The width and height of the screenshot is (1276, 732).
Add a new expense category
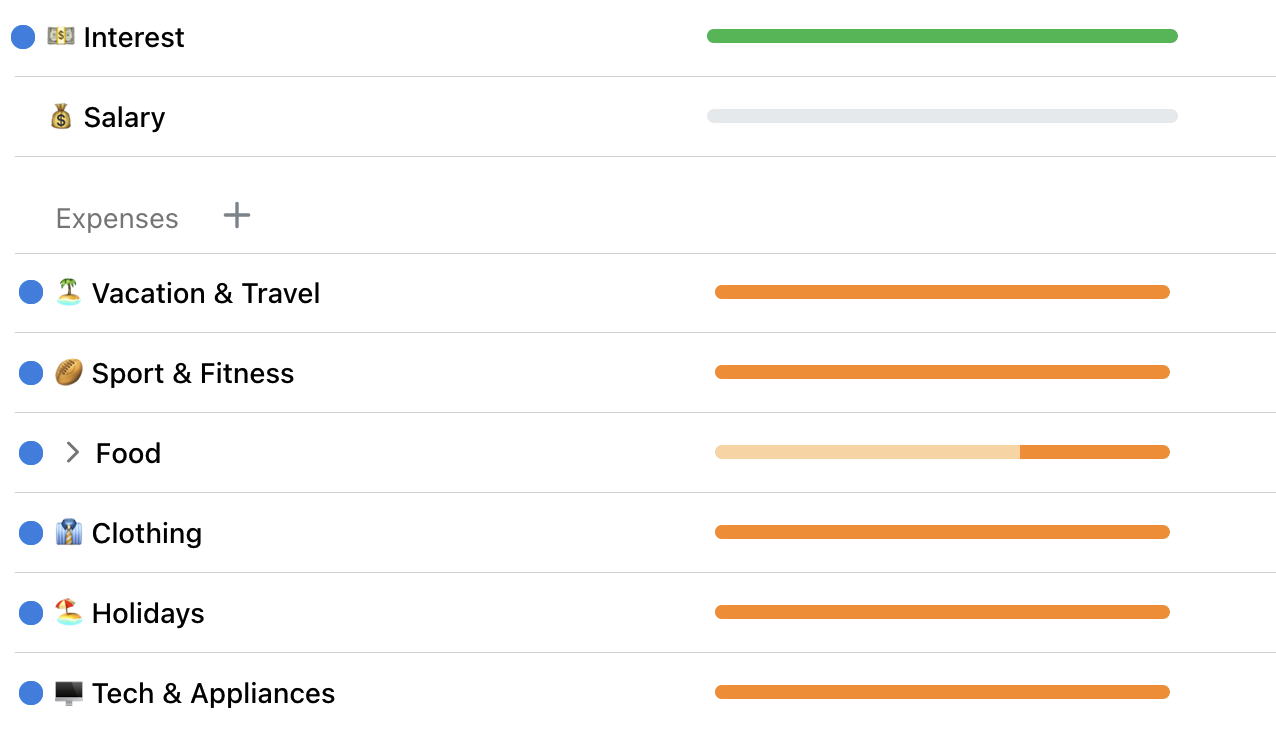tap(237, 214)
